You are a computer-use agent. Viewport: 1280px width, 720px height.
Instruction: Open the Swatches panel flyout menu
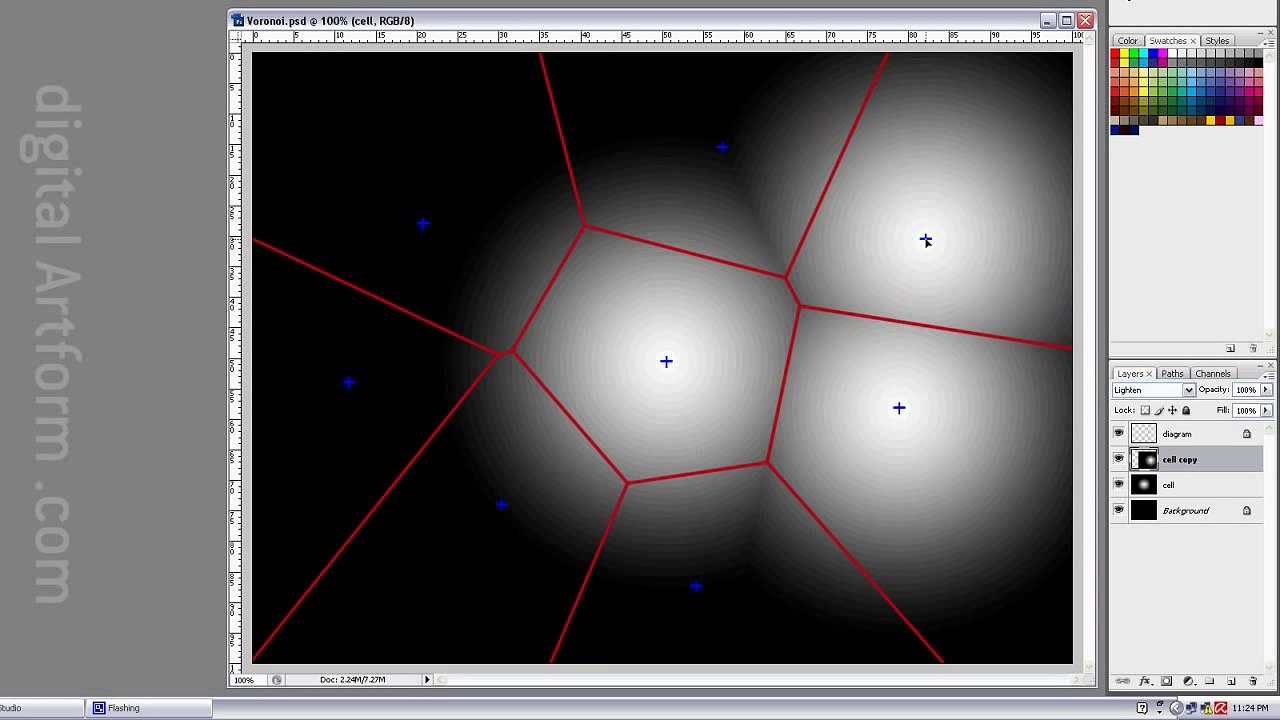(x=1270, y=44)
